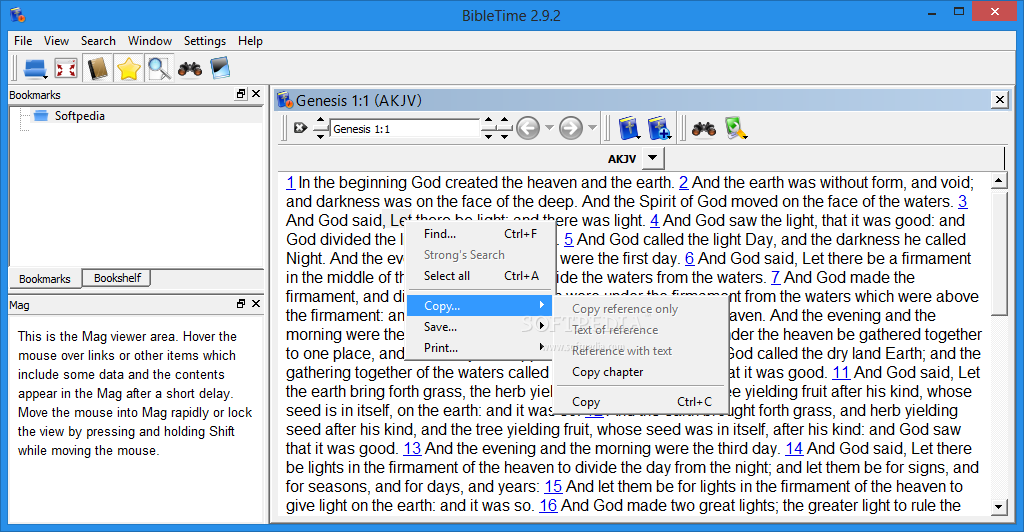Open the Bookshelf Manager icon in main toolbar
Viewport: 1024px width, 532px height.
(220, 69)
